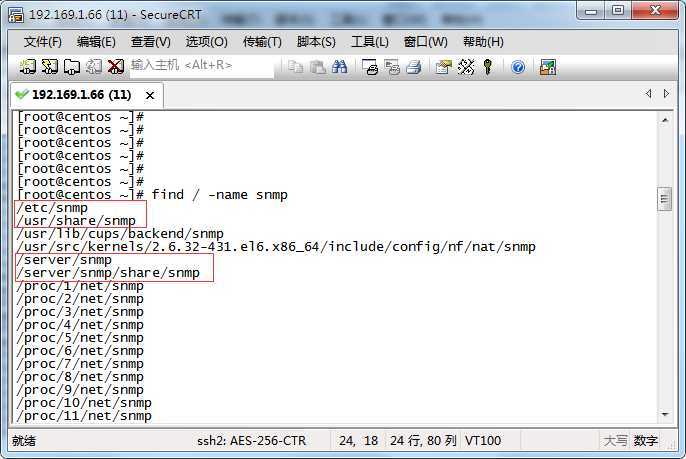Open Find with the binoculars icon
This screenshot has height=459, width=686.
[340, 67]
